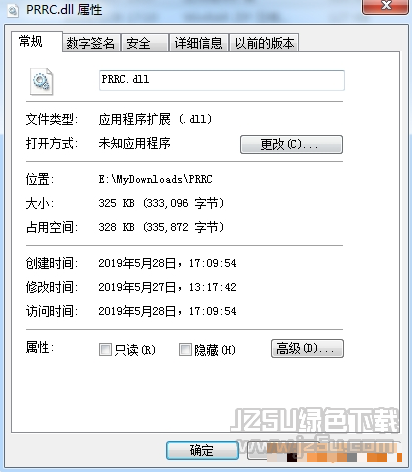Screen dimensions: 412x472
Task: Click the 325 KB size value text
Action: [161, 203]
